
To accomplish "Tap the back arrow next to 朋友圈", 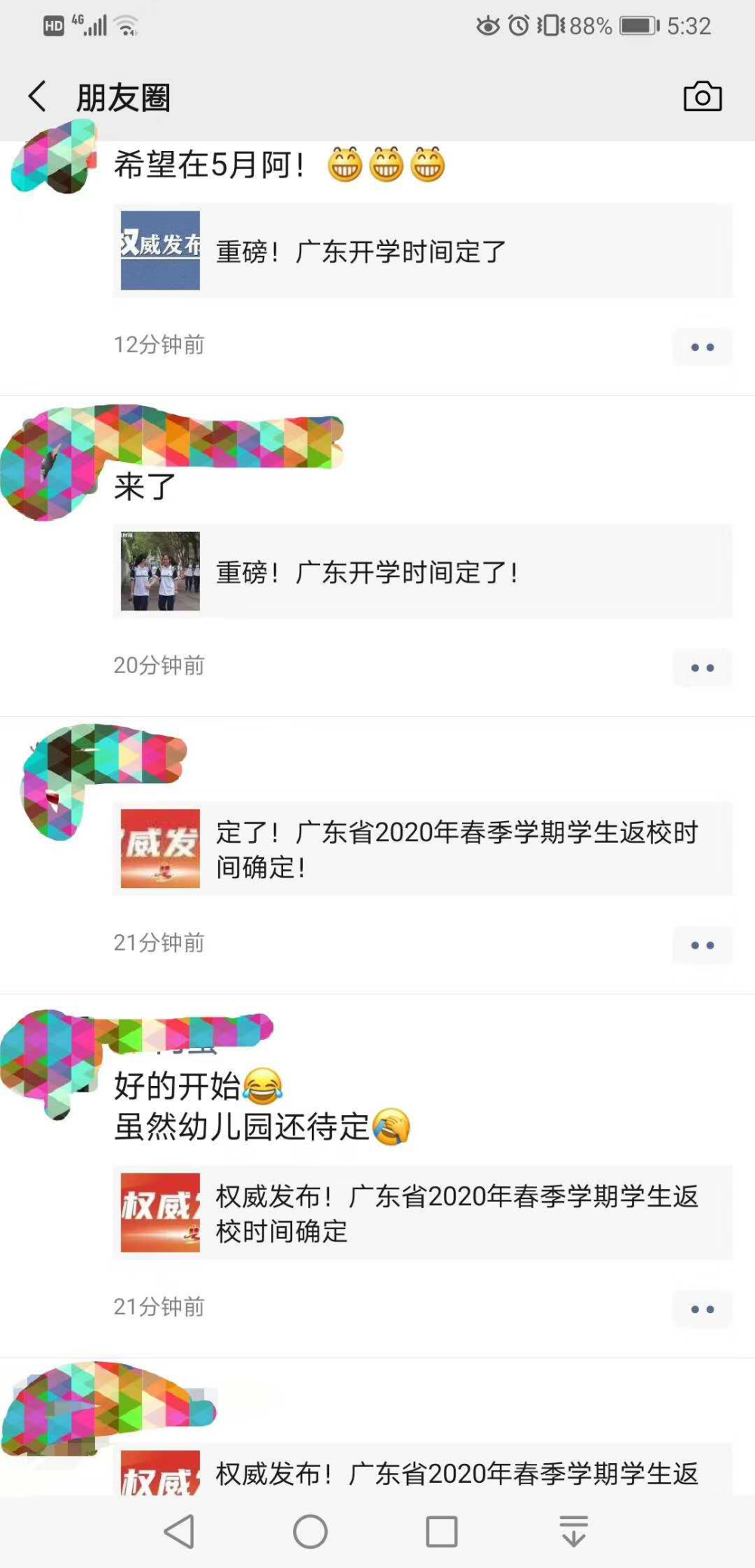I will [x=37, y=97].
